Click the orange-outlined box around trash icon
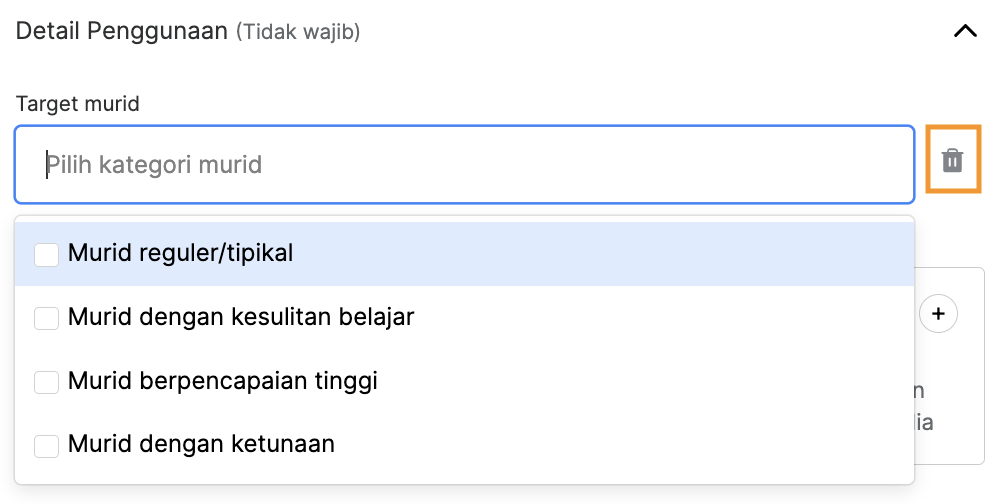 (x=953, y=159)
